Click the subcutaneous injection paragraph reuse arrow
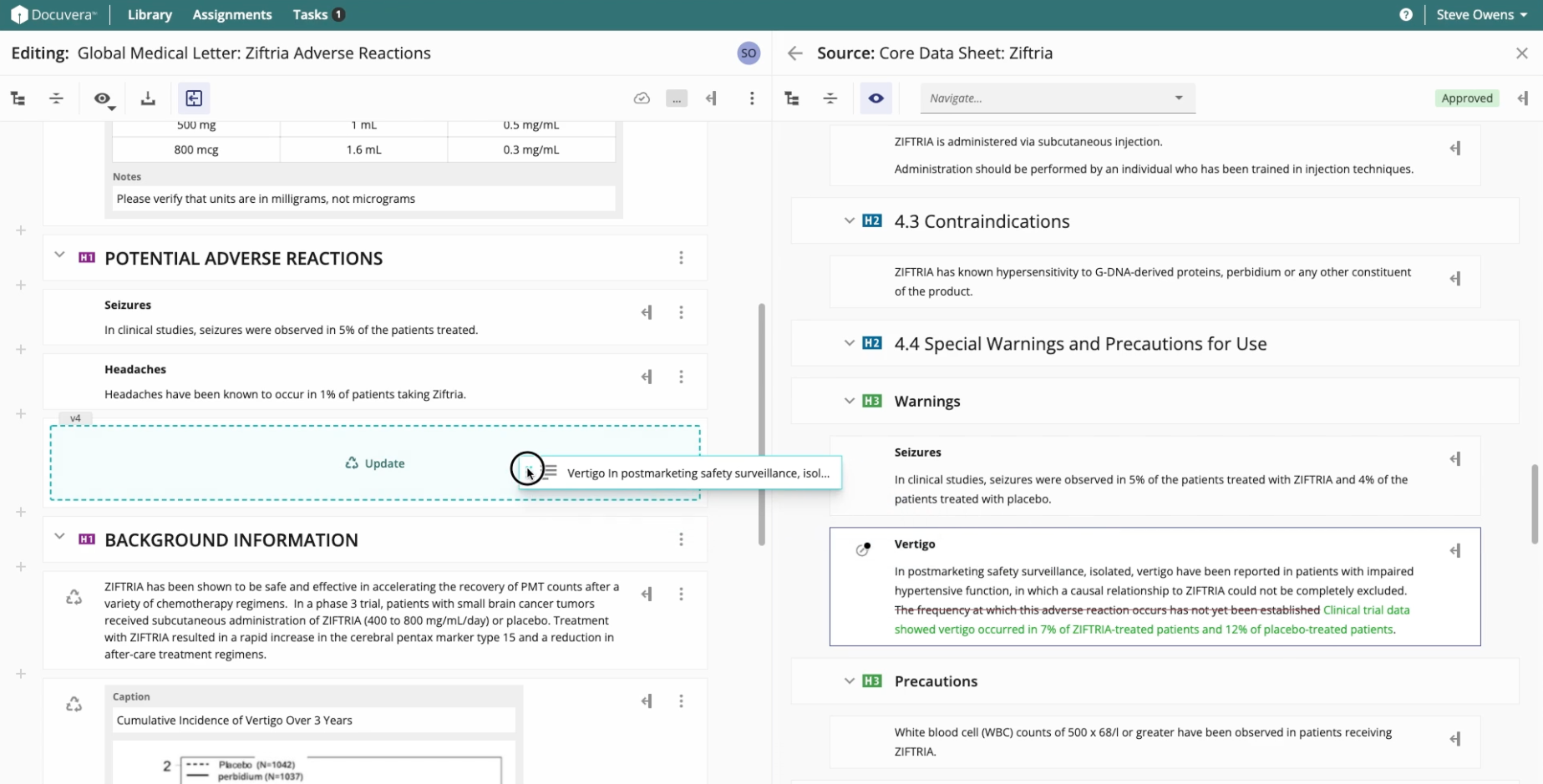 click(1455, 149)
